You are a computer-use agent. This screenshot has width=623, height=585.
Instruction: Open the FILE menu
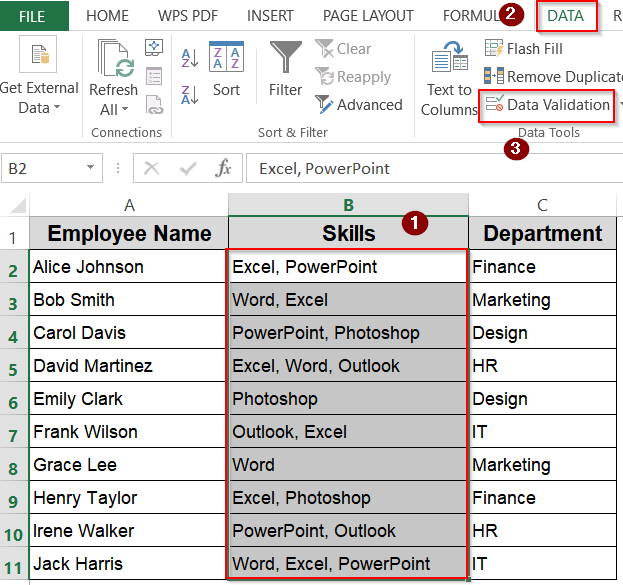tap(32, 16)
